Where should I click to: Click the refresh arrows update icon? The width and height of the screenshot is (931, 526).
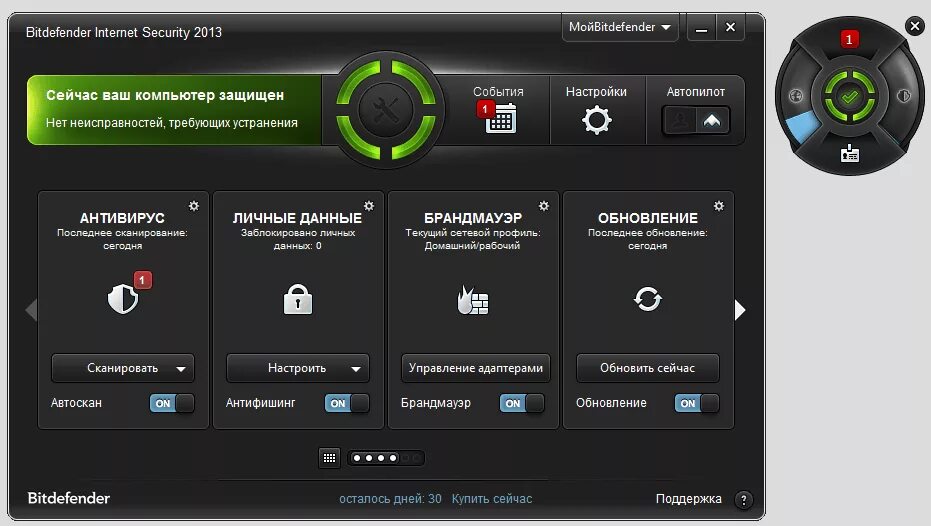[x=647, y=299]
